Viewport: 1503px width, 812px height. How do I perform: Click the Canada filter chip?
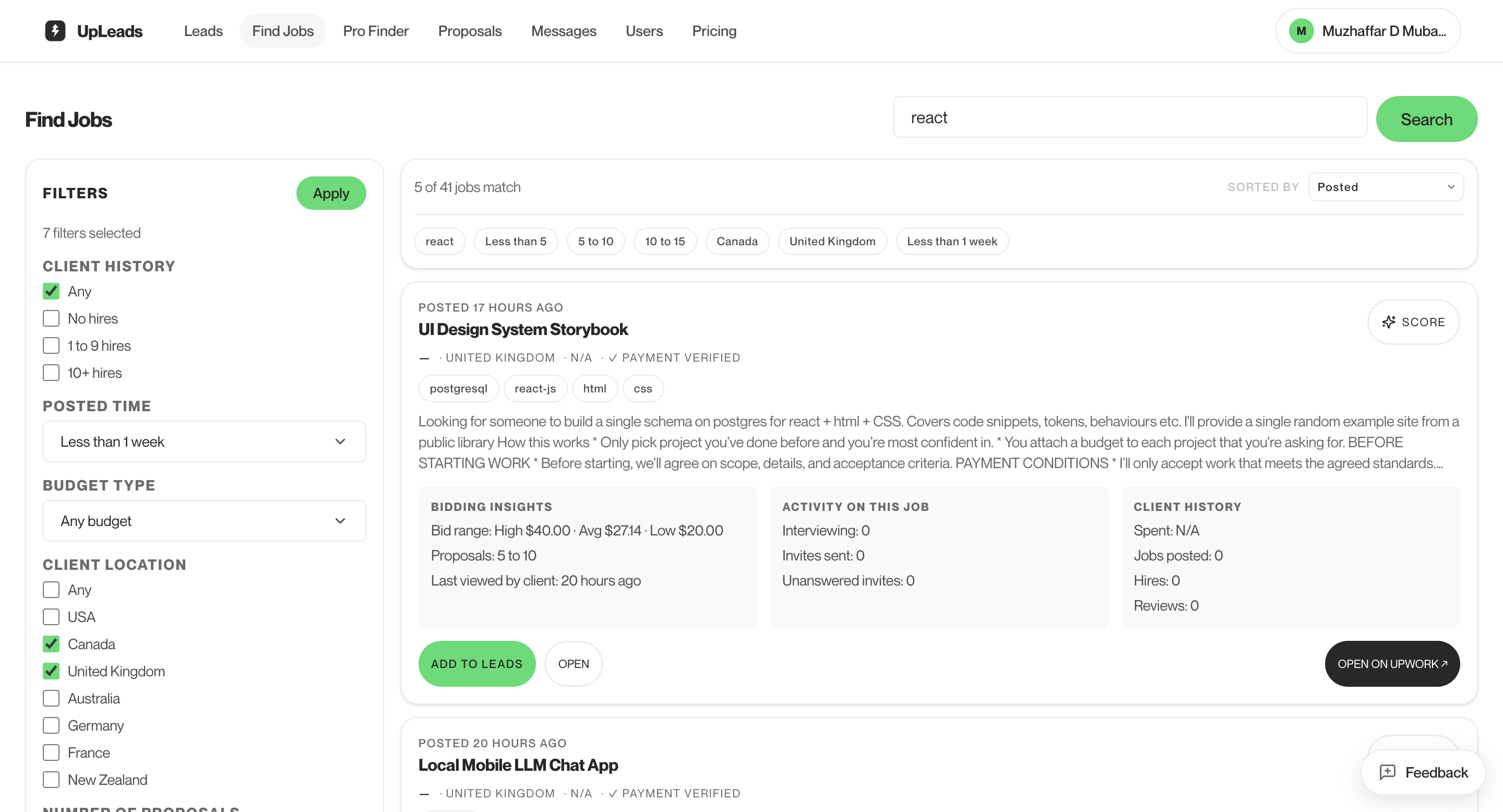point(737,241)
